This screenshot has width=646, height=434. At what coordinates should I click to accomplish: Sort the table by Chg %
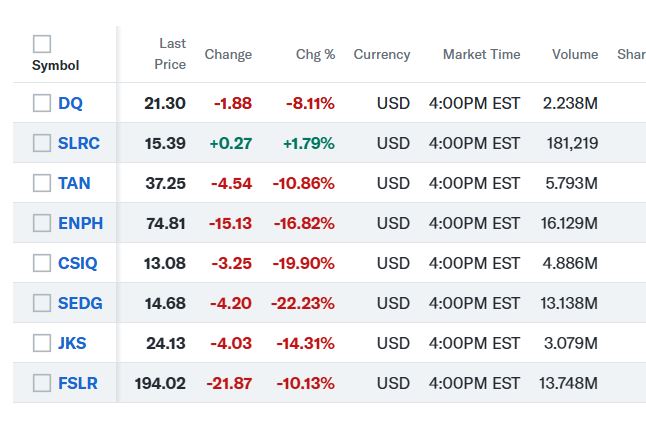(x=315, y=54)
